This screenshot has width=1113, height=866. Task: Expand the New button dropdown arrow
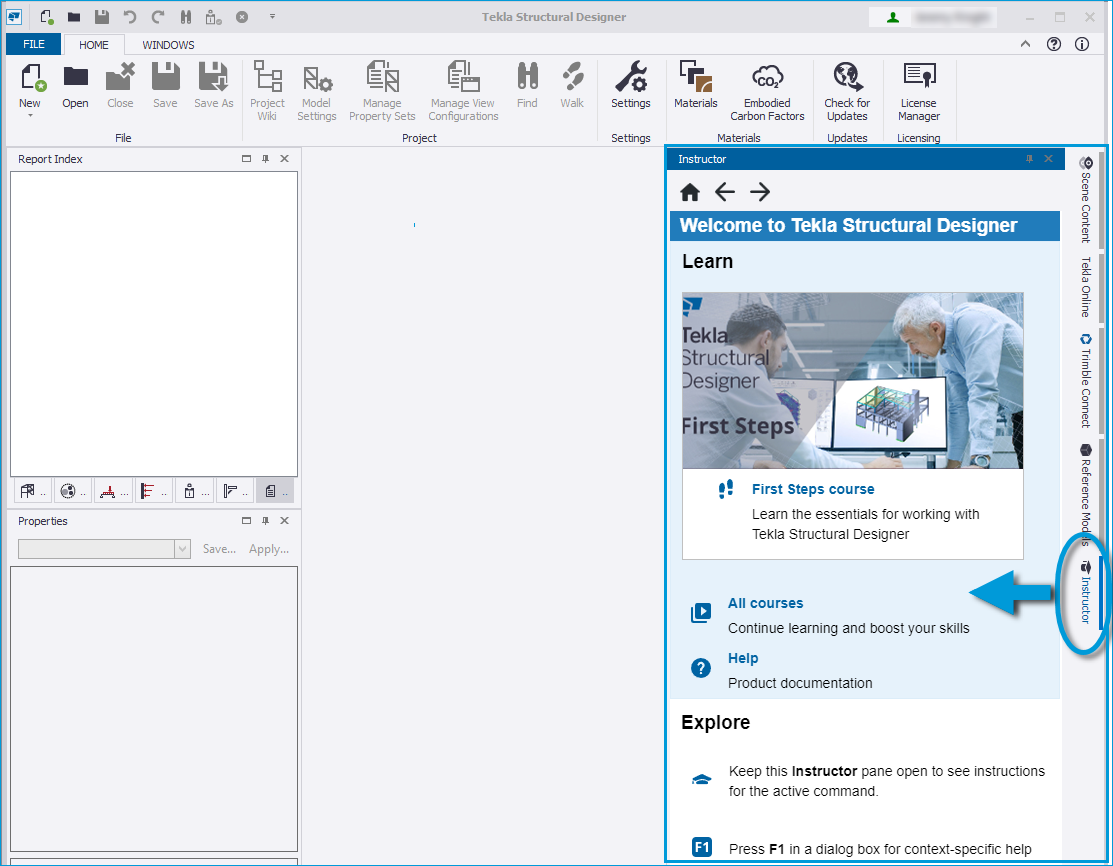point(30,115)
